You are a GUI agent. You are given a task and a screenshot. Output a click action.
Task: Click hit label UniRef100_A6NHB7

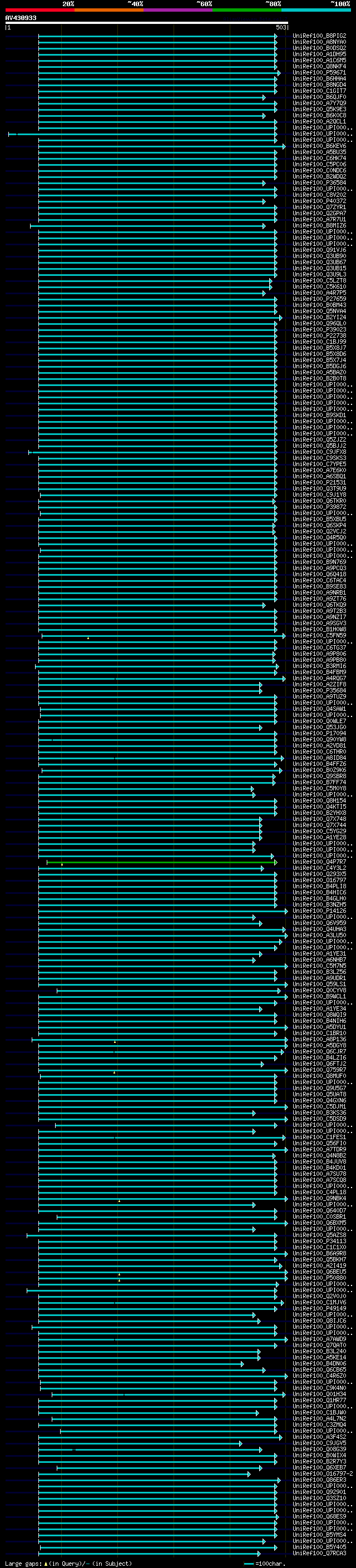319,959
